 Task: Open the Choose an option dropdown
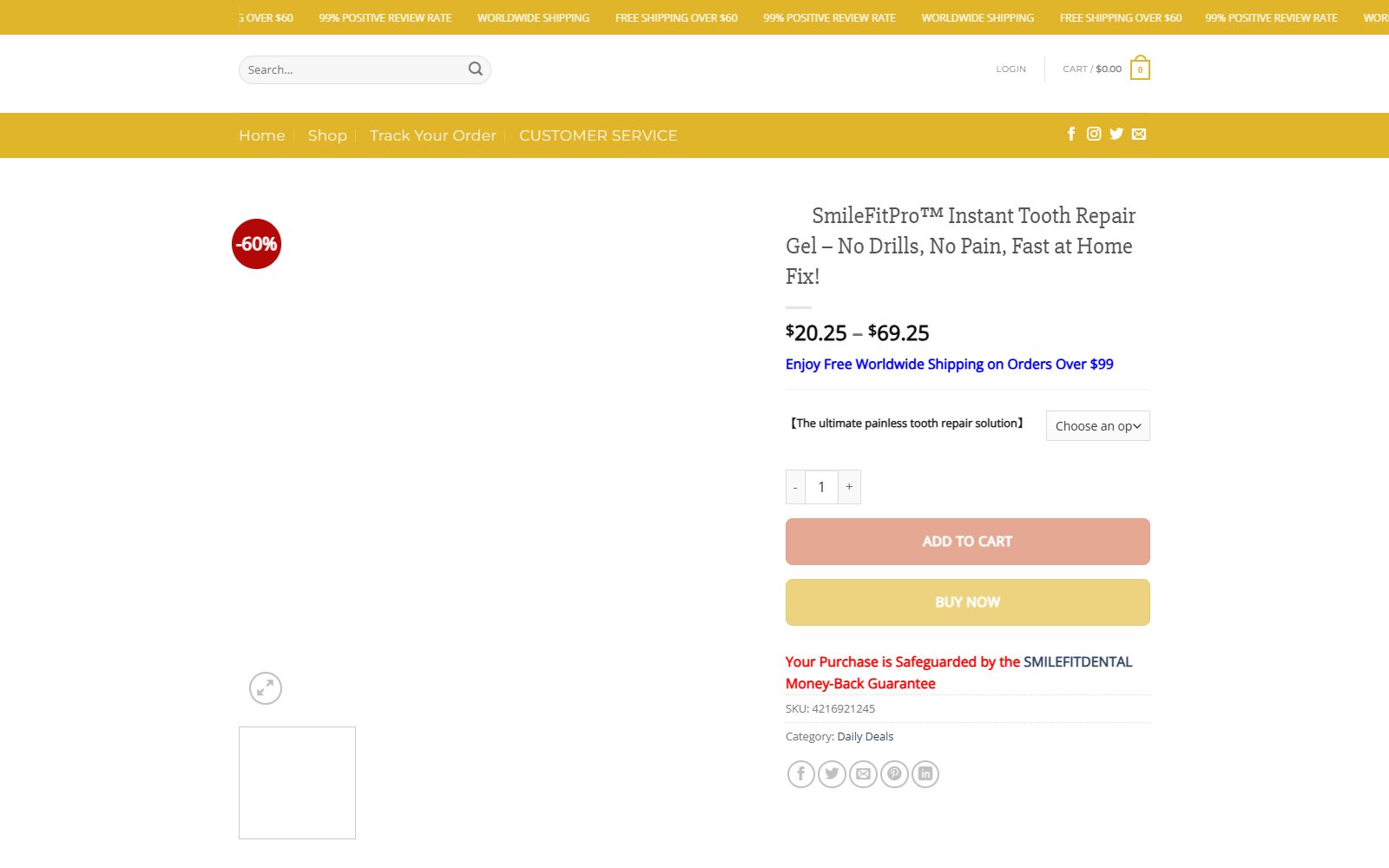1098,426
